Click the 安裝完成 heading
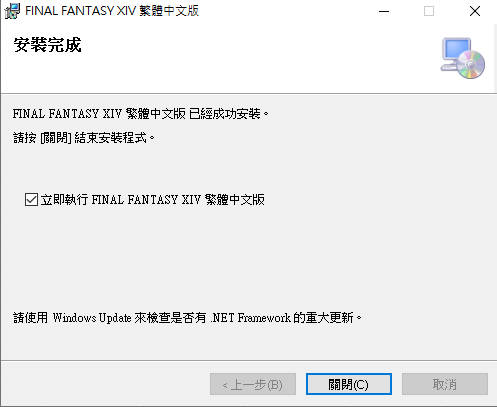 [47, 45]
